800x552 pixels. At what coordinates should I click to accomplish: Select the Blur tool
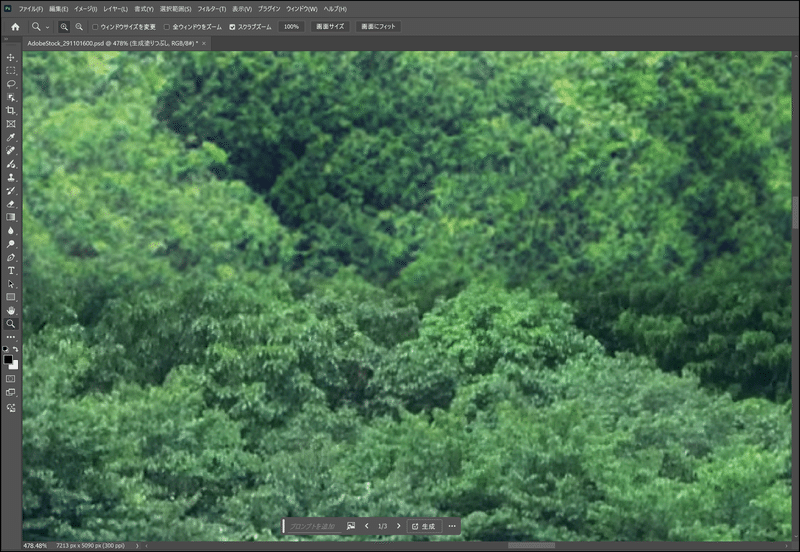[x=11, y=230]
